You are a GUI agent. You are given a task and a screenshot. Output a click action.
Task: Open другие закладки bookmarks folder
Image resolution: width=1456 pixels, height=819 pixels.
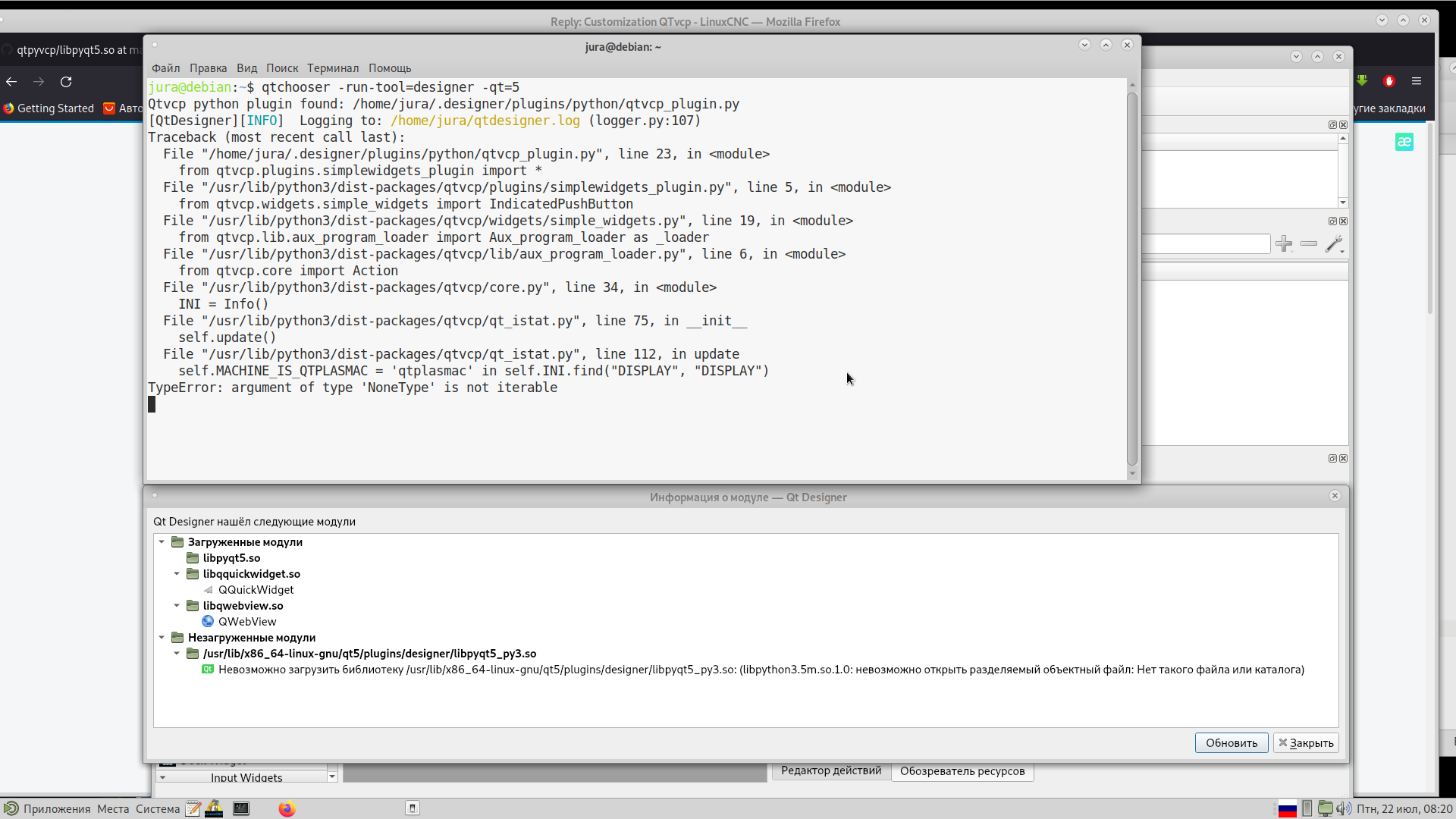point(1390,108)
